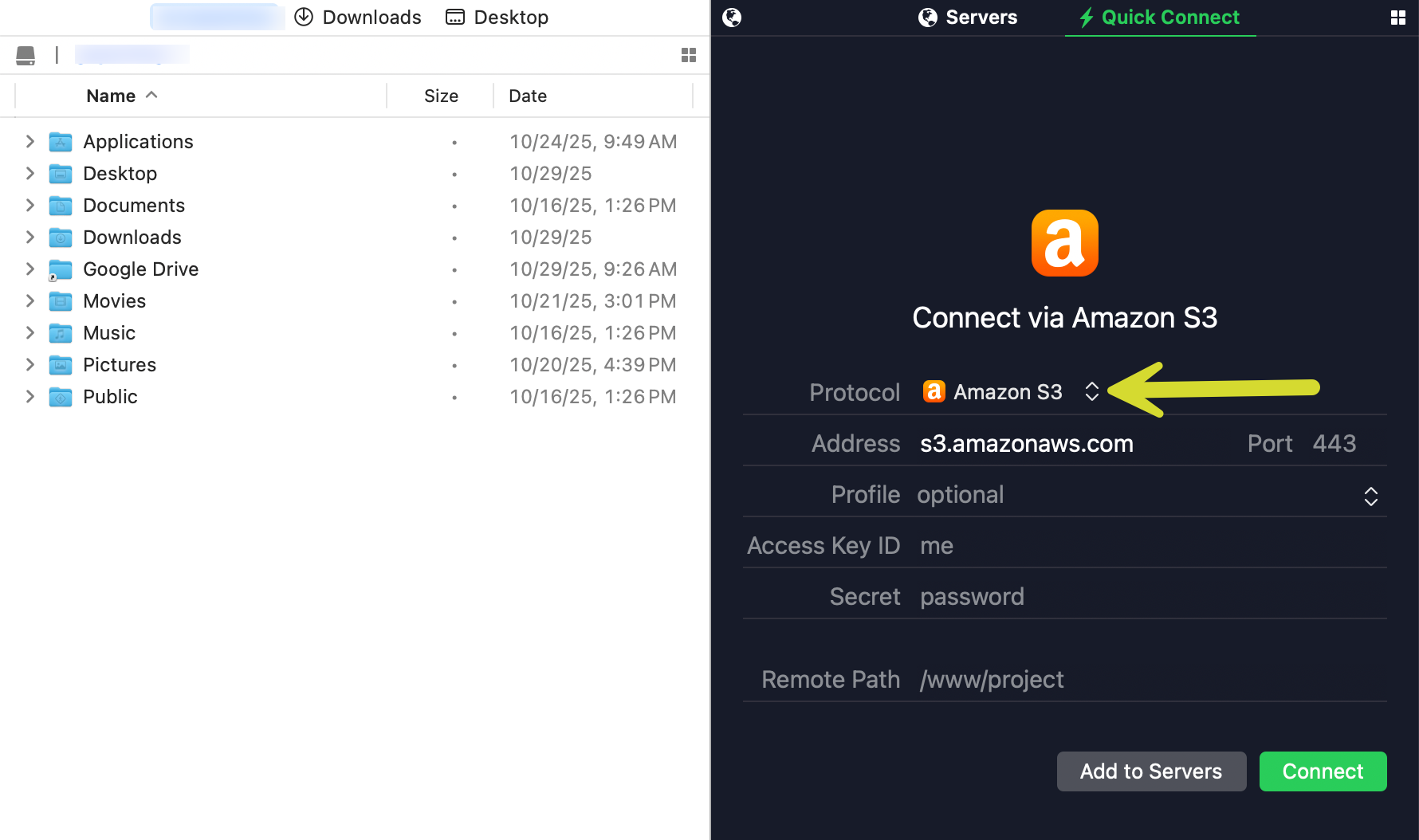Image resolution: width=1419 pixels, height=840 pixels.
Task: Click the Applications date 10/24/25, 9:49 AM
Action: click(593, 142)
